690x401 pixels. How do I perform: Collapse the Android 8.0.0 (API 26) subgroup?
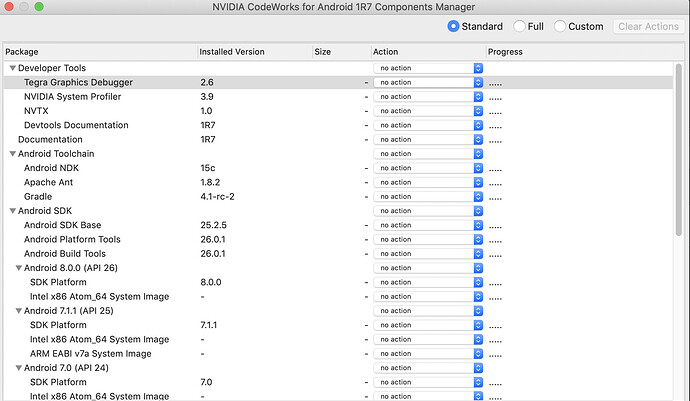(x=18, y=268)
